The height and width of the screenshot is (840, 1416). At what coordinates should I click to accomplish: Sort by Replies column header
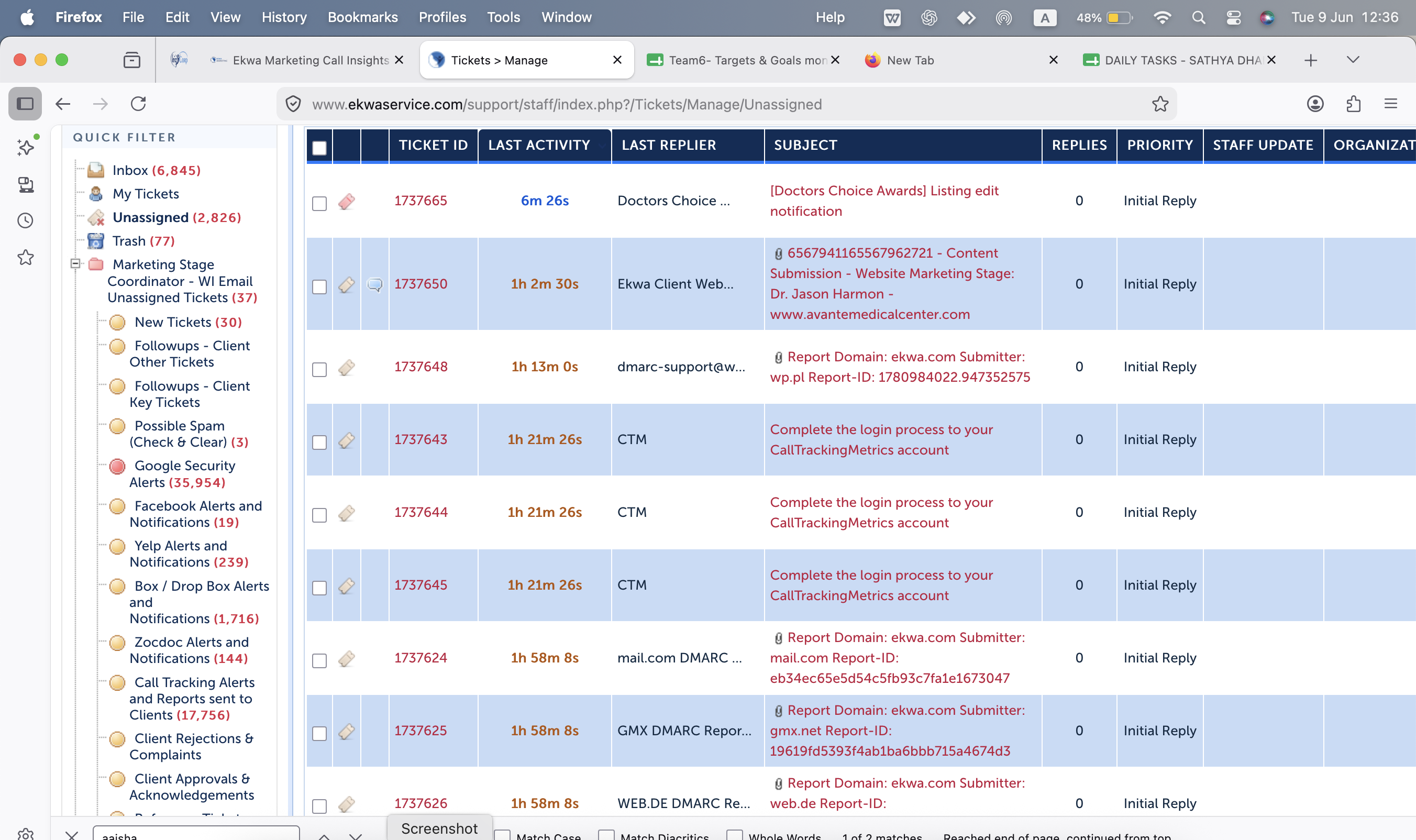pos(1079,146)
